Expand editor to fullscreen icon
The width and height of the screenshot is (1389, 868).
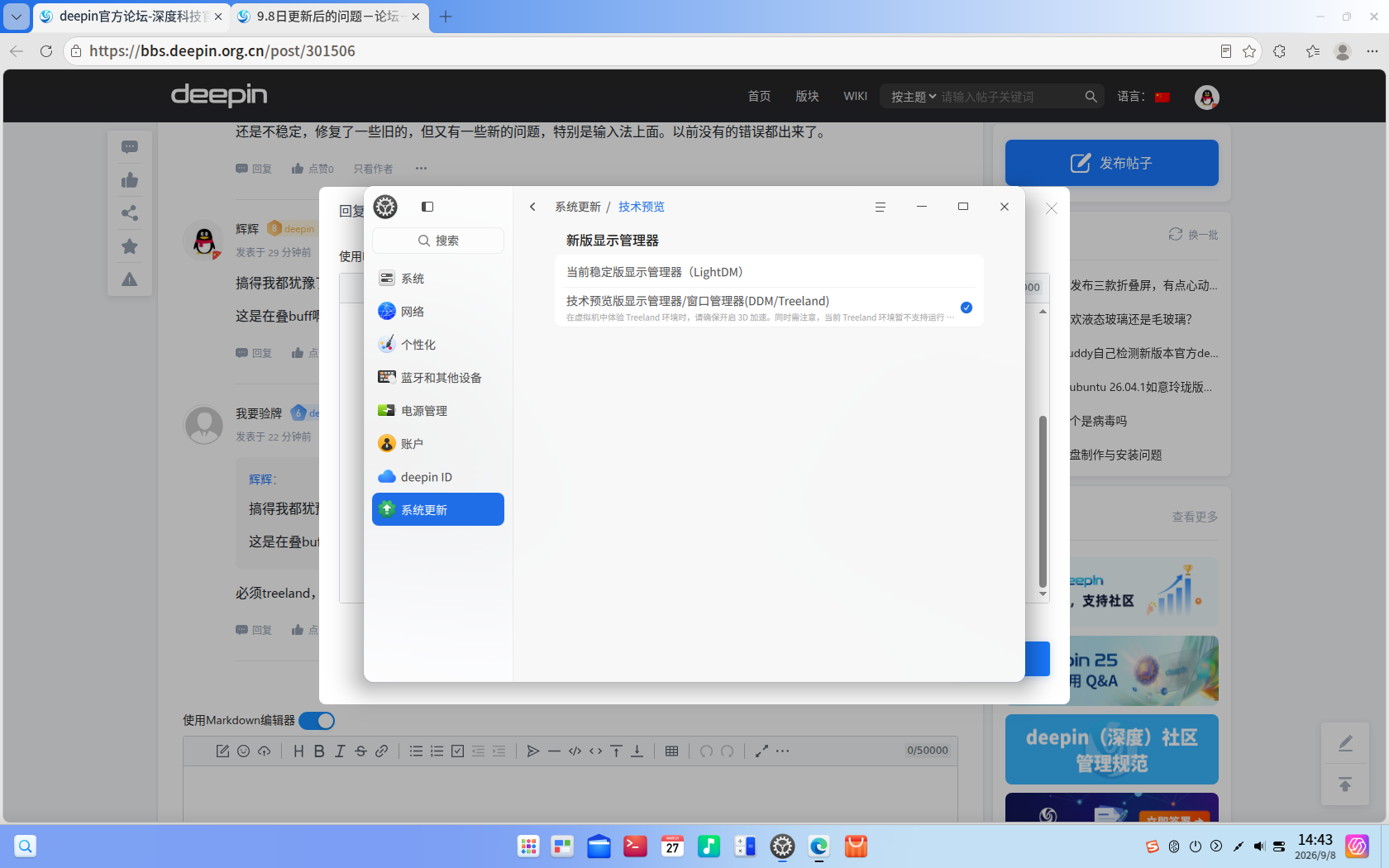(x=761, y=751)
